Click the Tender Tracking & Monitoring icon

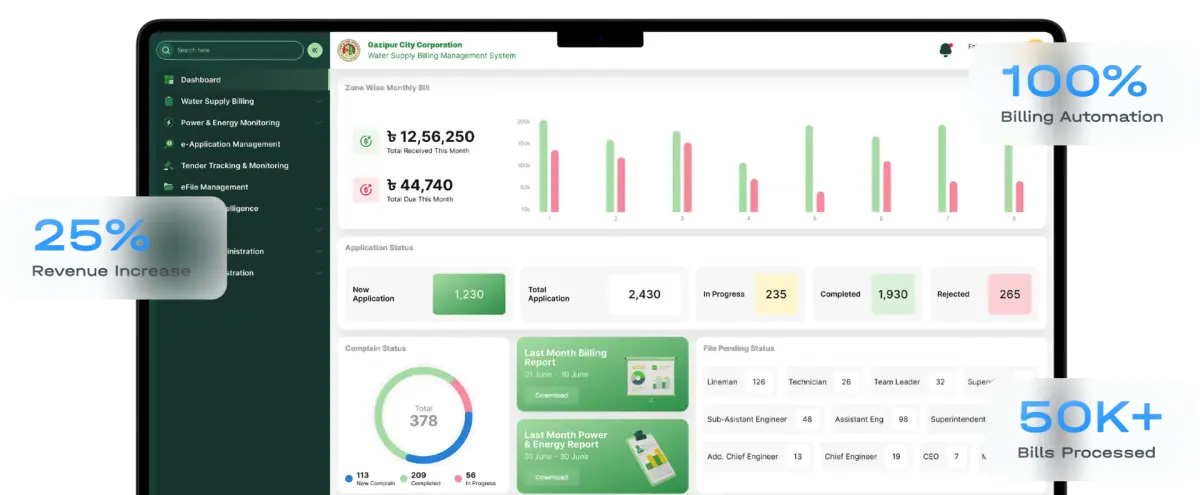(169, 166)
